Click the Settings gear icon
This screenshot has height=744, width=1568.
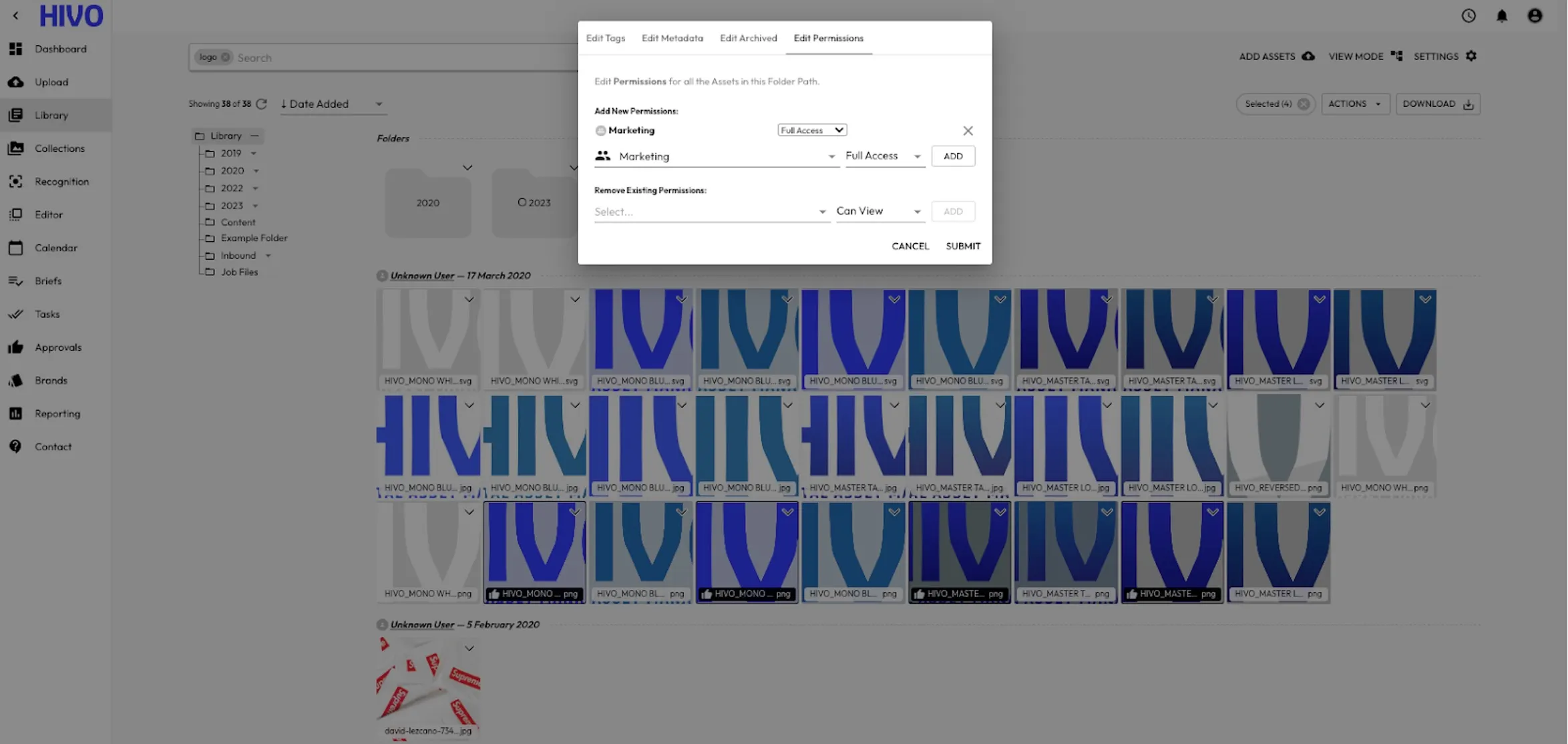point(1471,56)
